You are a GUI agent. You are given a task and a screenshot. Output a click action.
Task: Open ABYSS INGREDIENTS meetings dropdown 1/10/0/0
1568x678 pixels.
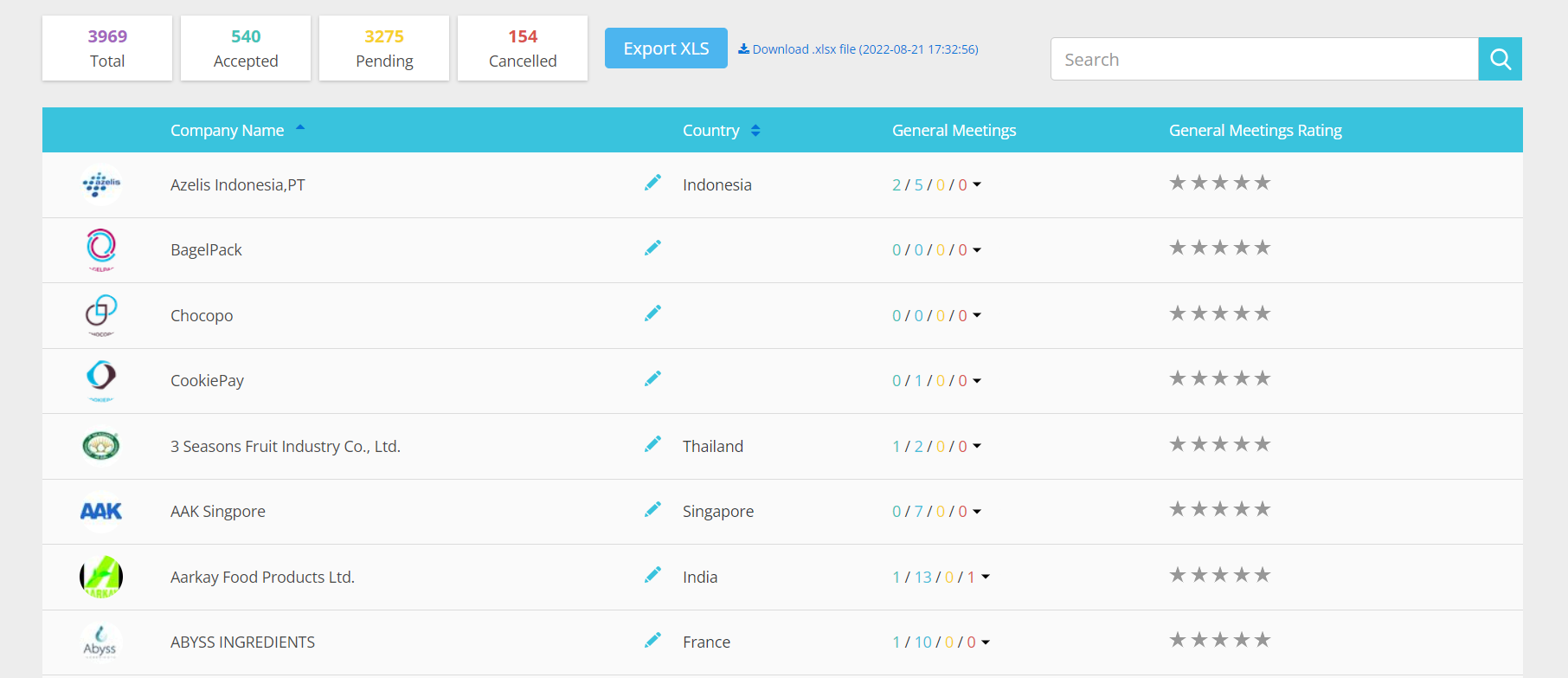coord(986,642)
